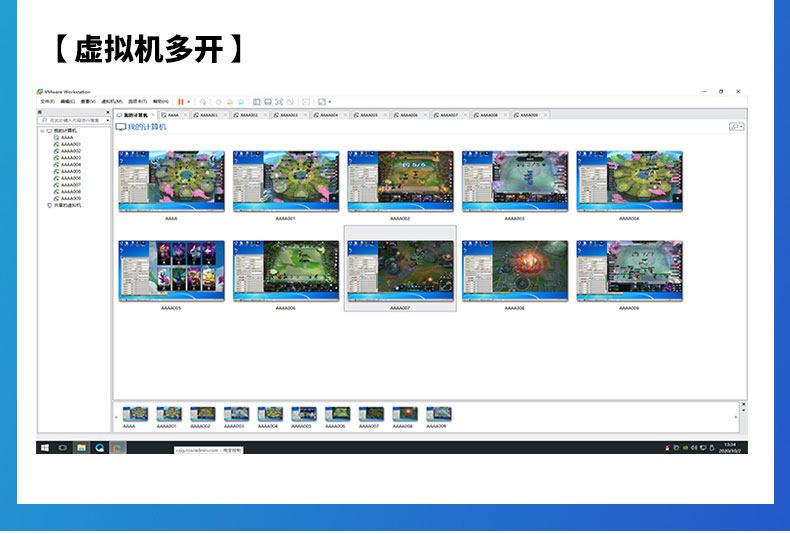This screenshot has width=790, height=534.
Task: Click the Task View taskbar icon
Action: (x=62, y=447)
